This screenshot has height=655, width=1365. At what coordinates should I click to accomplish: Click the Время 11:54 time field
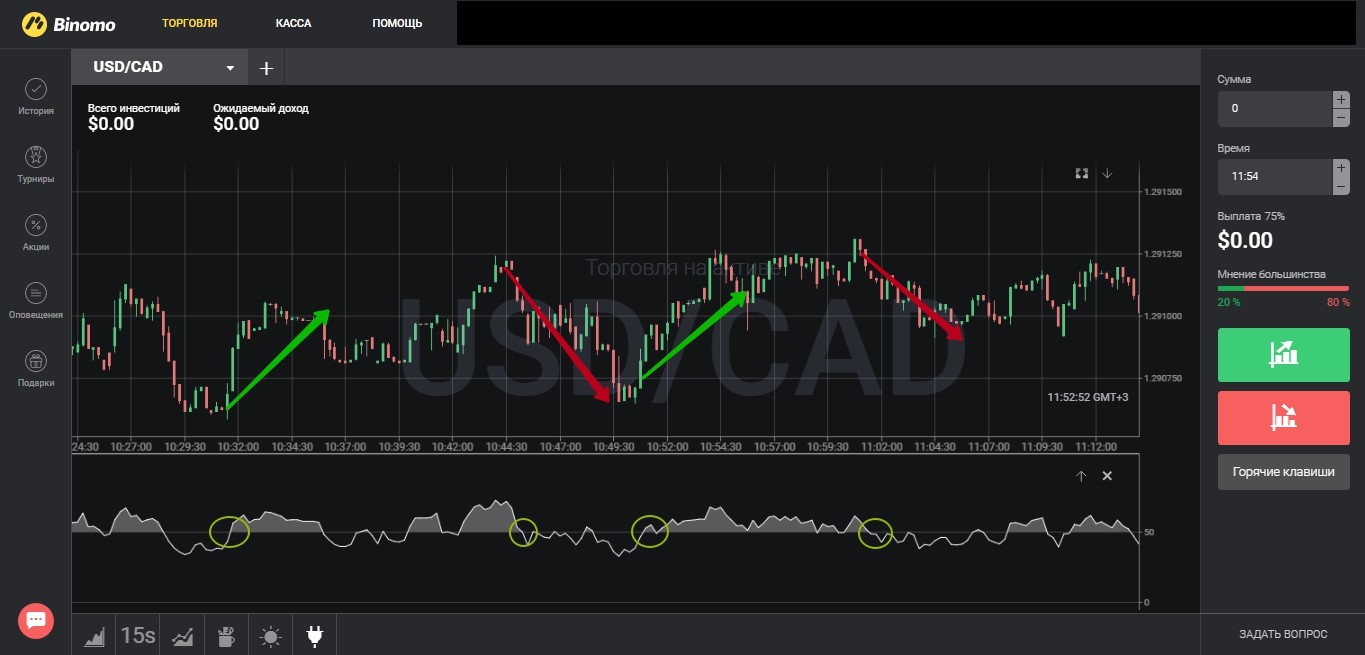click(1275, 176)
